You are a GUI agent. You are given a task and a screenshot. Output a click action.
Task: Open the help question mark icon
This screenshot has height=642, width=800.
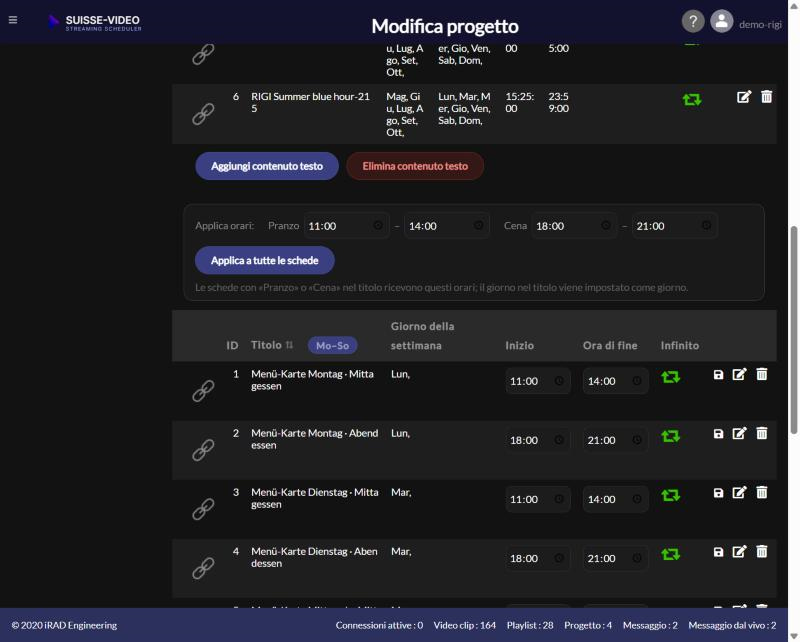[693, 21]
